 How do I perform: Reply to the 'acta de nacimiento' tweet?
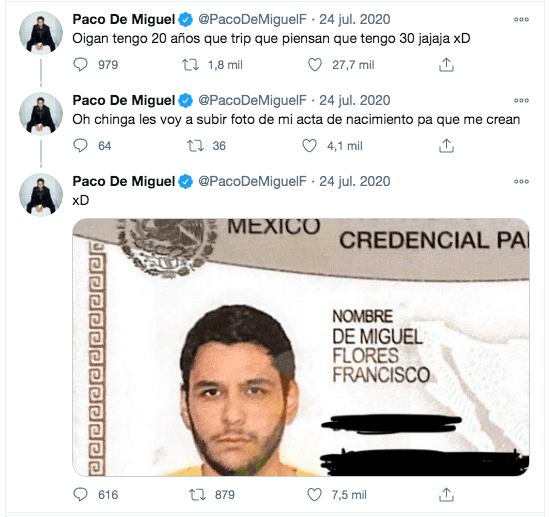point(80,145)
